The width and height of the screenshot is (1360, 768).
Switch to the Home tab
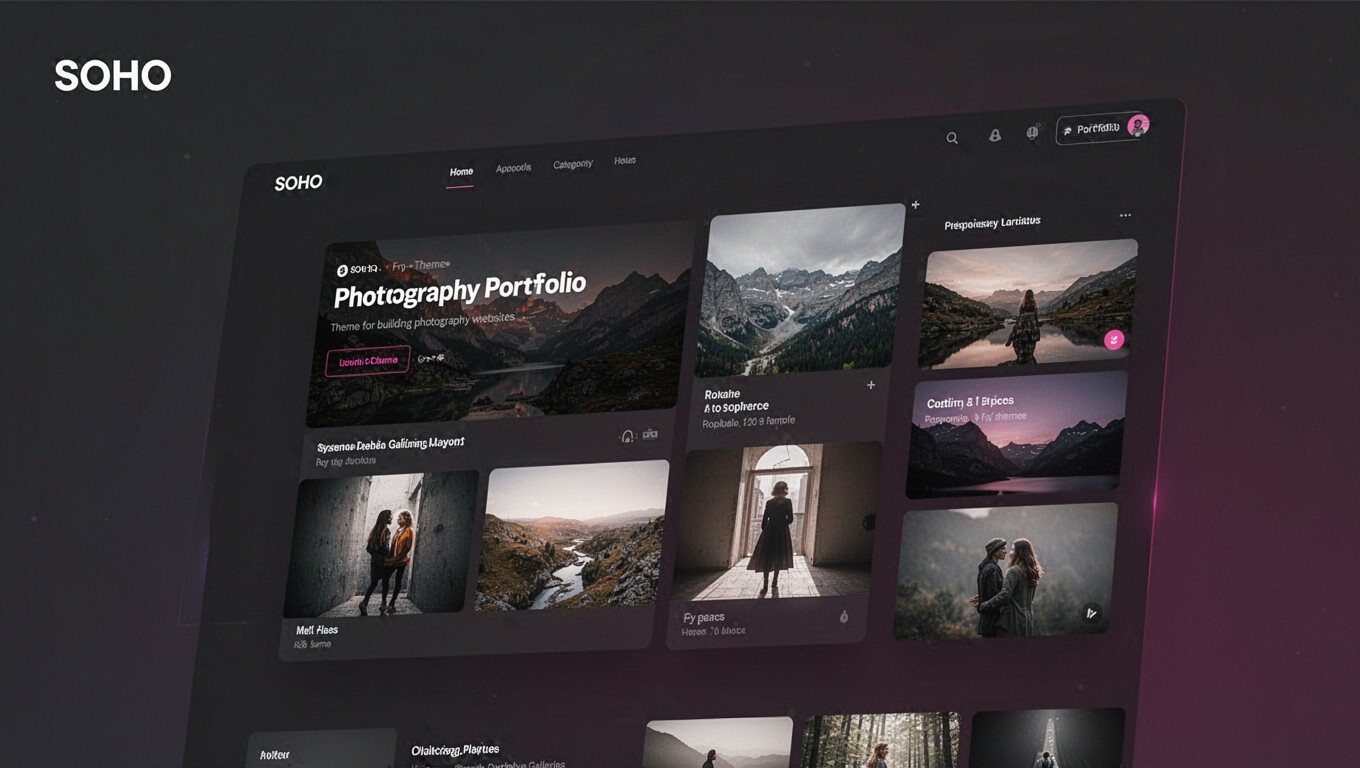point(461,172)
